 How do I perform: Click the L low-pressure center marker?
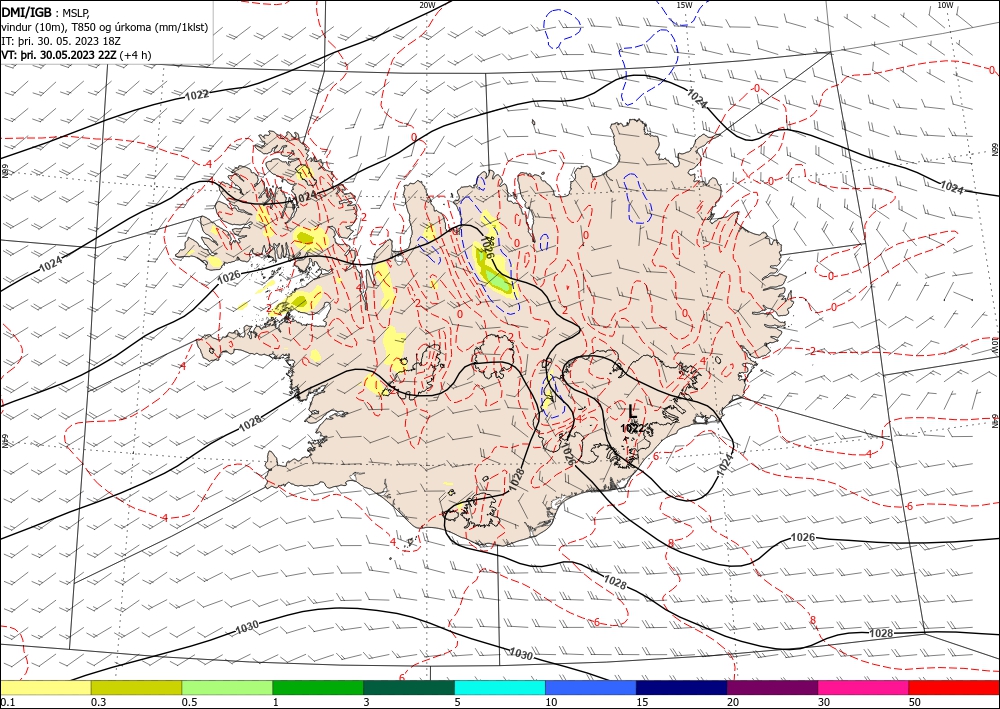(x=632, y=411)
